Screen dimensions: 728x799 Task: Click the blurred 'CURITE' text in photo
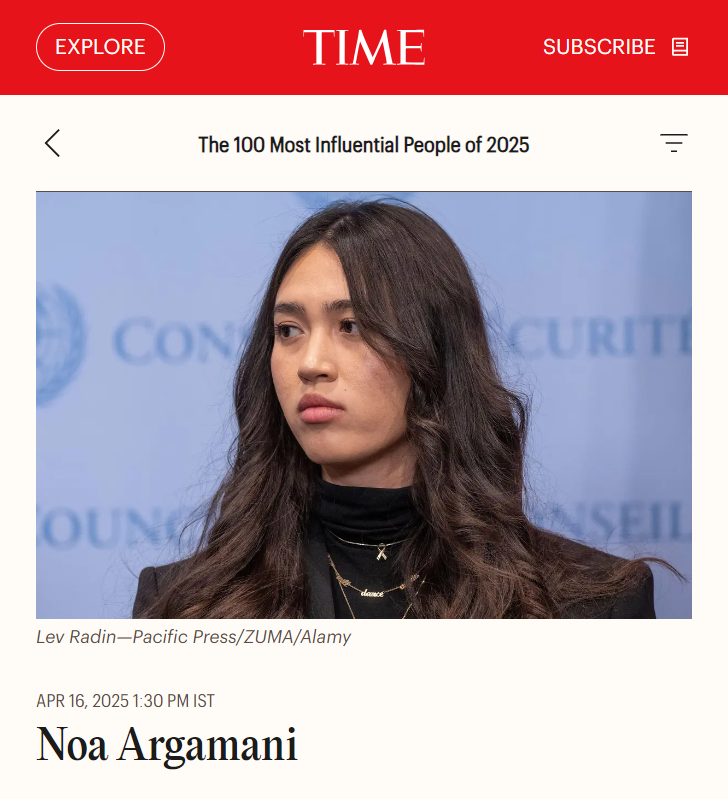click(599, 336)
